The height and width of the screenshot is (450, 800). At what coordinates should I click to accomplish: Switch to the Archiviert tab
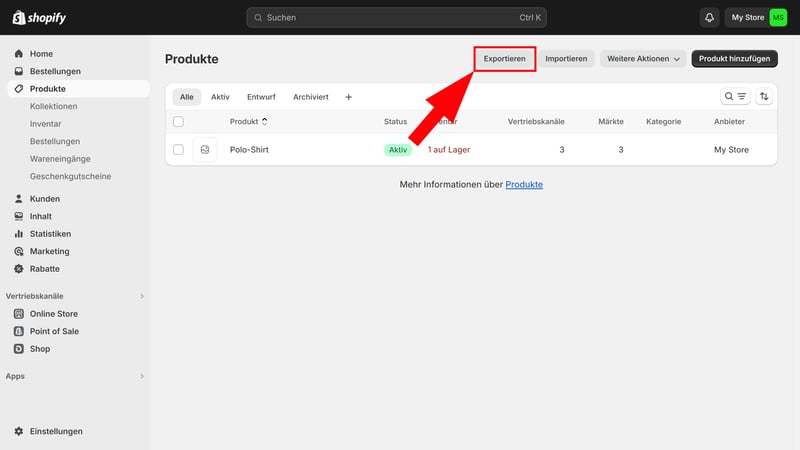pos(311,97)
